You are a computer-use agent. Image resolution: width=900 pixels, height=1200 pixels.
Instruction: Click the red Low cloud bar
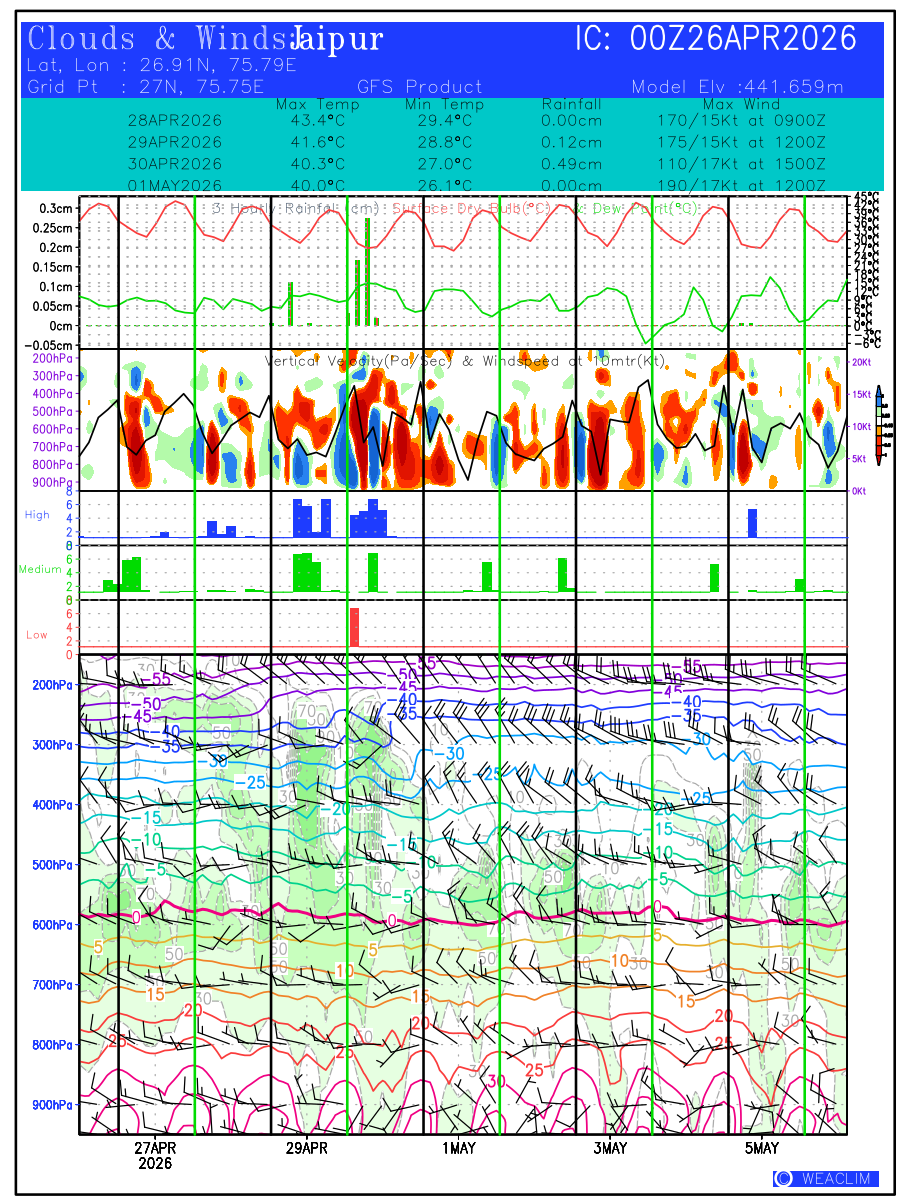[x=354, y=627]
